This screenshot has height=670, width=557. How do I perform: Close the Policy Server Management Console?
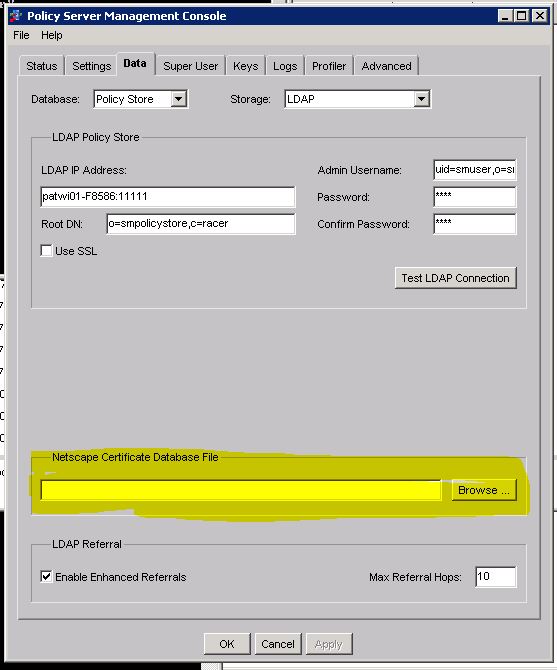(540, 16)
